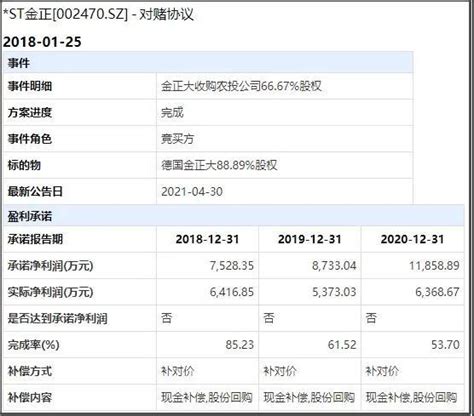The image size is (474, 416).
Task: Click the 实际净利润(万元) row label
Action: 50,292
